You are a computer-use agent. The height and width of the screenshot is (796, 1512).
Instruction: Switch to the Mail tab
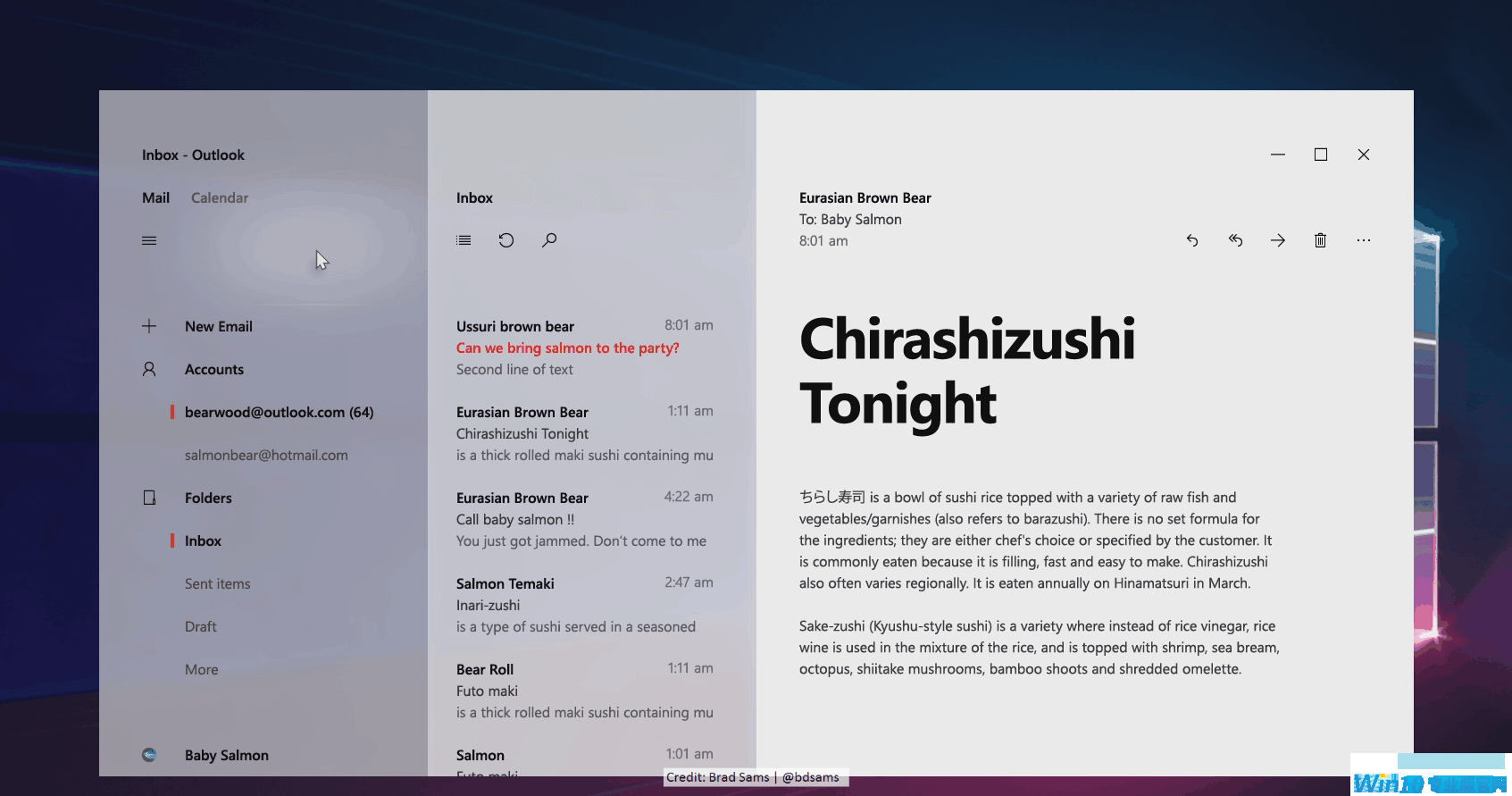pos(155,197)
